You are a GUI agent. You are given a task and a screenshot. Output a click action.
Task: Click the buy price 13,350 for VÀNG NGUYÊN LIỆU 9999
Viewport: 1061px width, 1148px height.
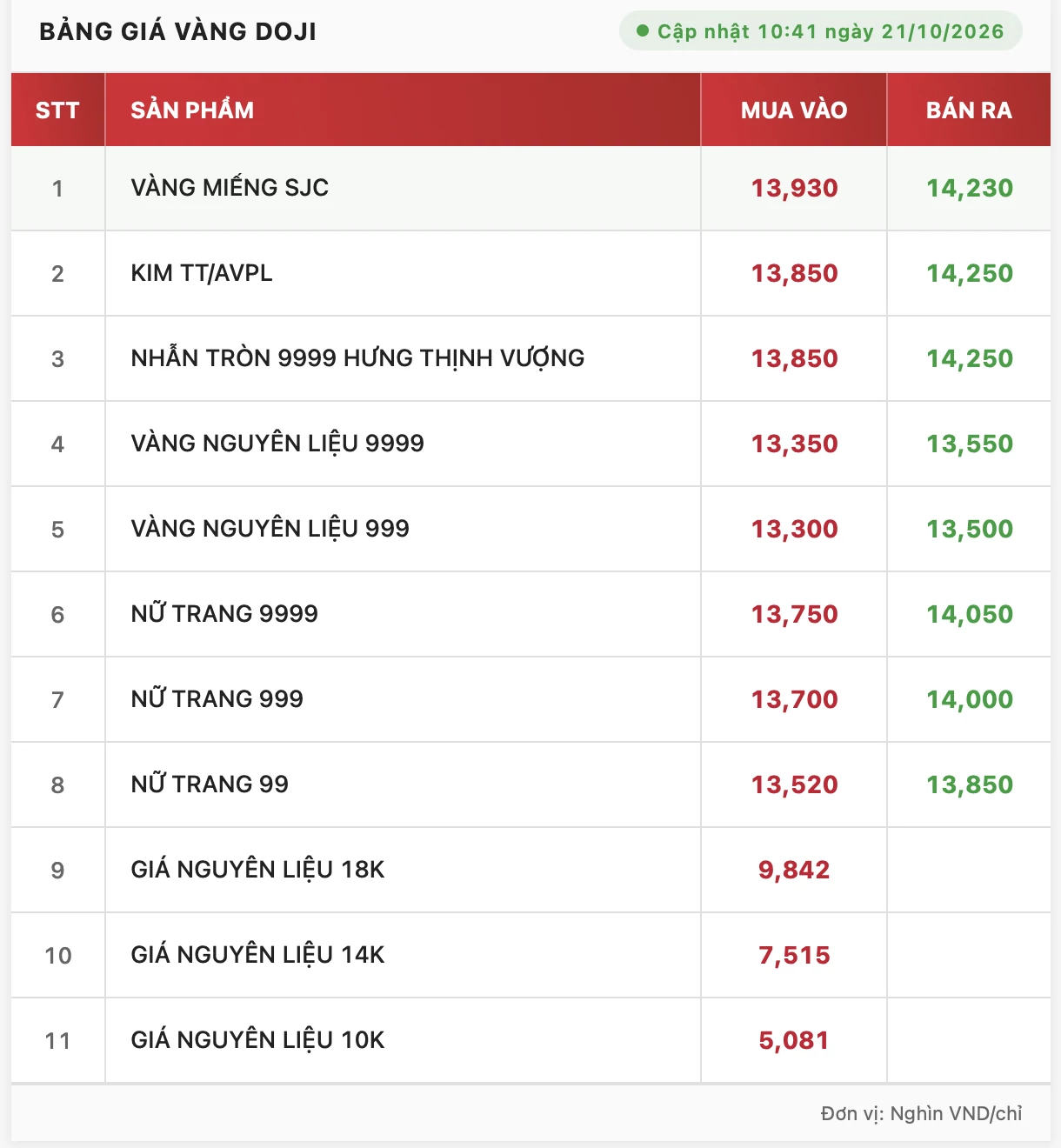click(794, 444)
